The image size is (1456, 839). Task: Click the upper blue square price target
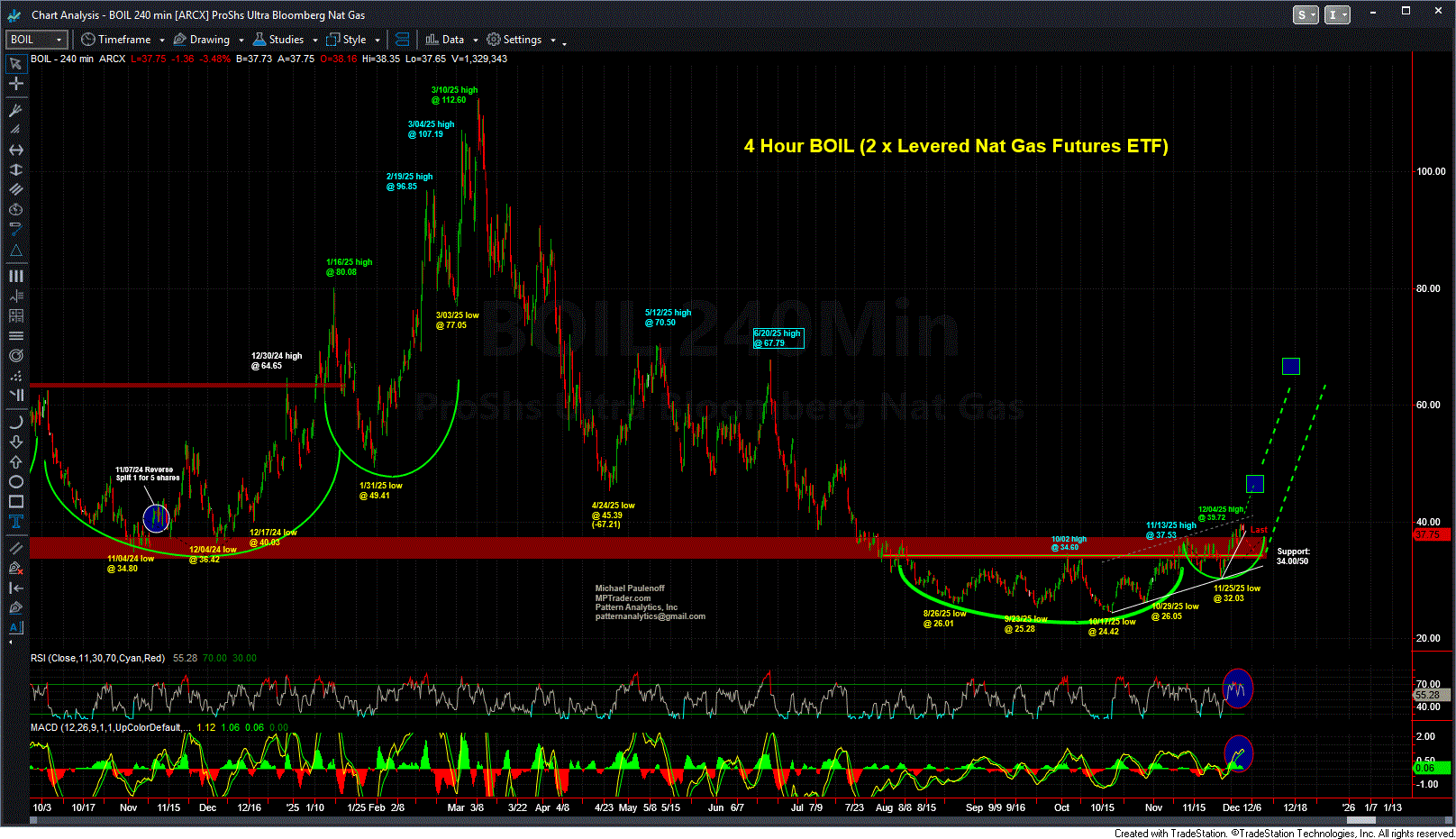[x=1290, y=366]
